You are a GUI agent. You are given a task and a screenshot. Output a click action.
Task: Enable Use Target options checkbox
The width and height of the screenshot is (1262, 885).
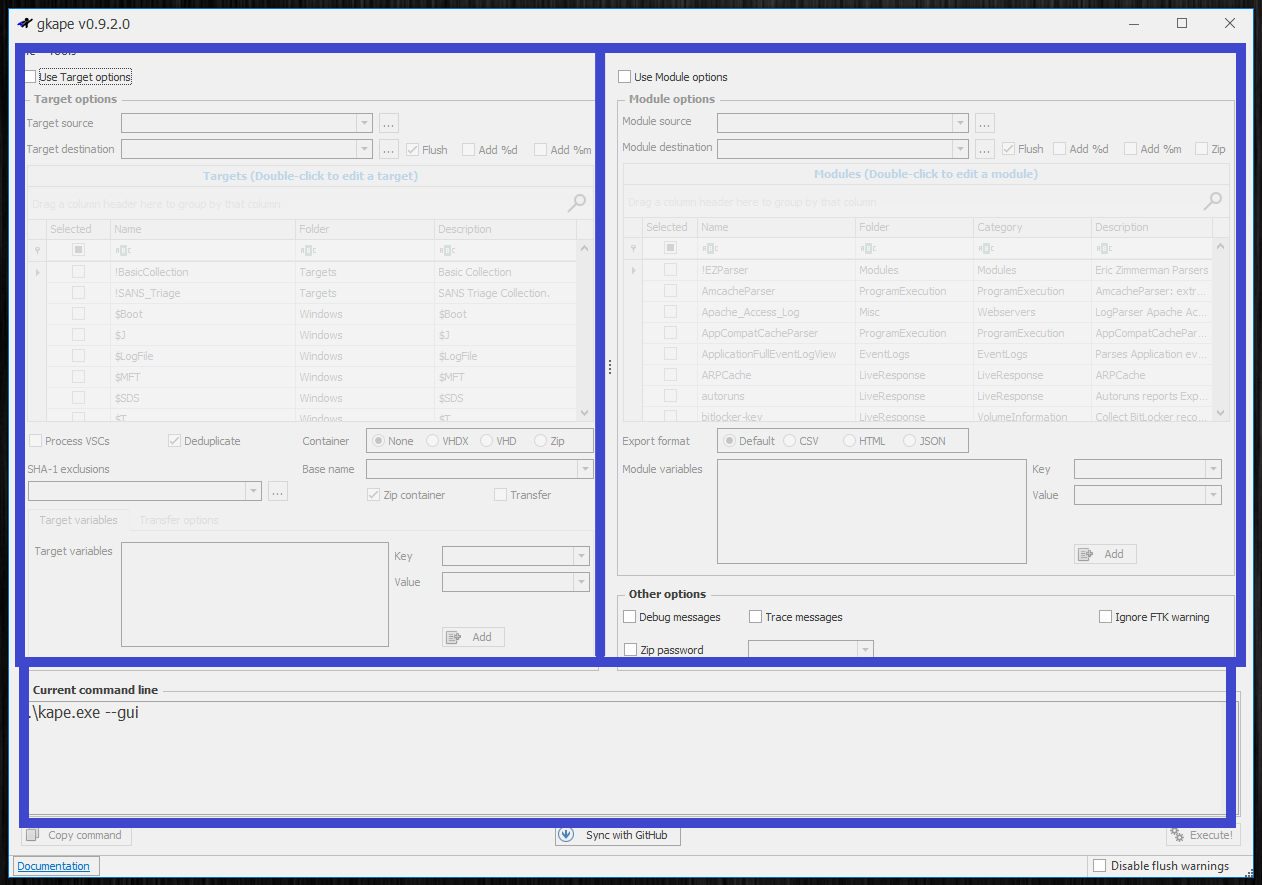coord(31,77)
